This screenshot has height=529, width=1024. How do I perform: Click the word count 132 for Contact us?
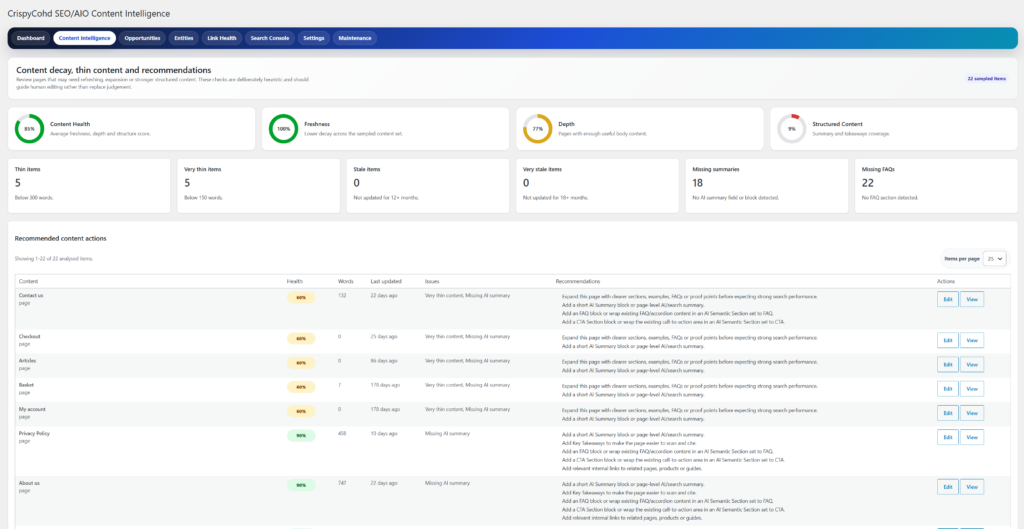pyautogui.click(x=342, y=295)
